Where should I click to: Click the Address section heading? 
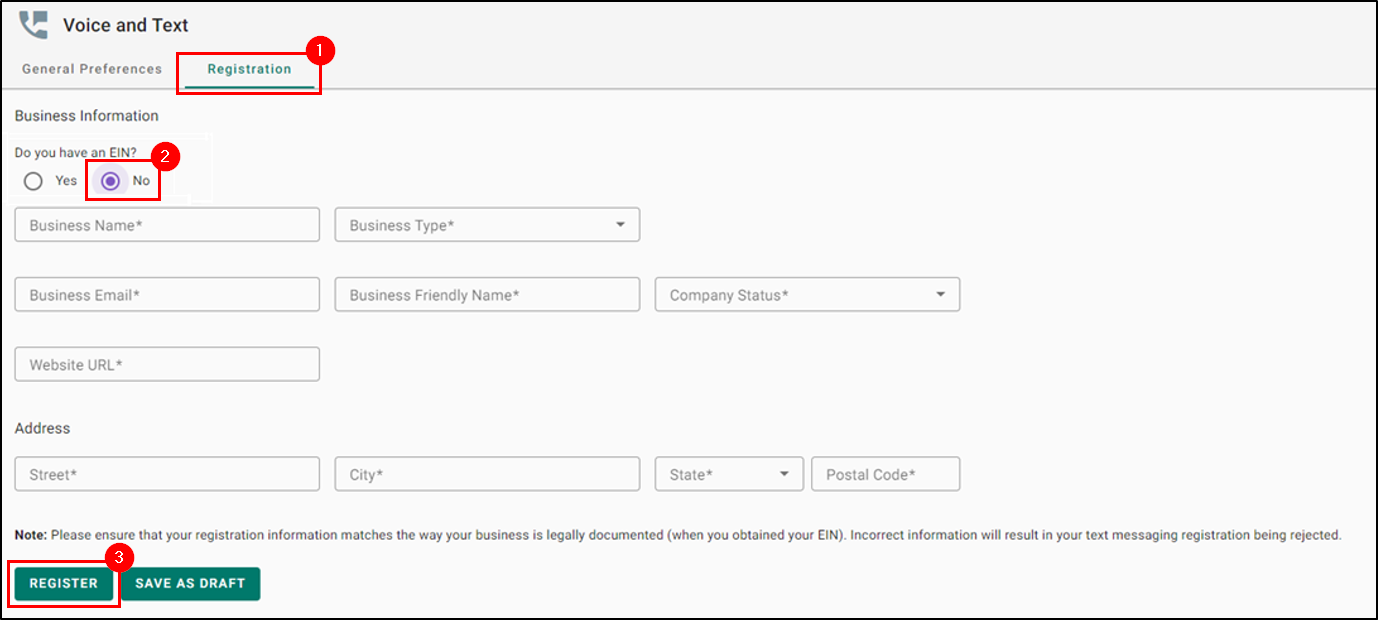[x=43, y=428]
